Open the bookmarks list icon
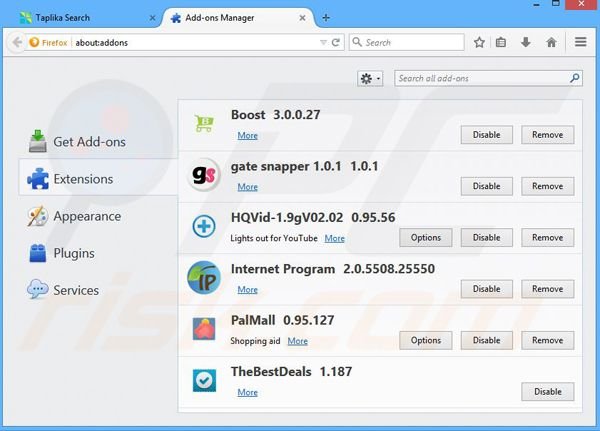Image resolution: width=600 pixels, height=431 pixels. click(501, 42)
